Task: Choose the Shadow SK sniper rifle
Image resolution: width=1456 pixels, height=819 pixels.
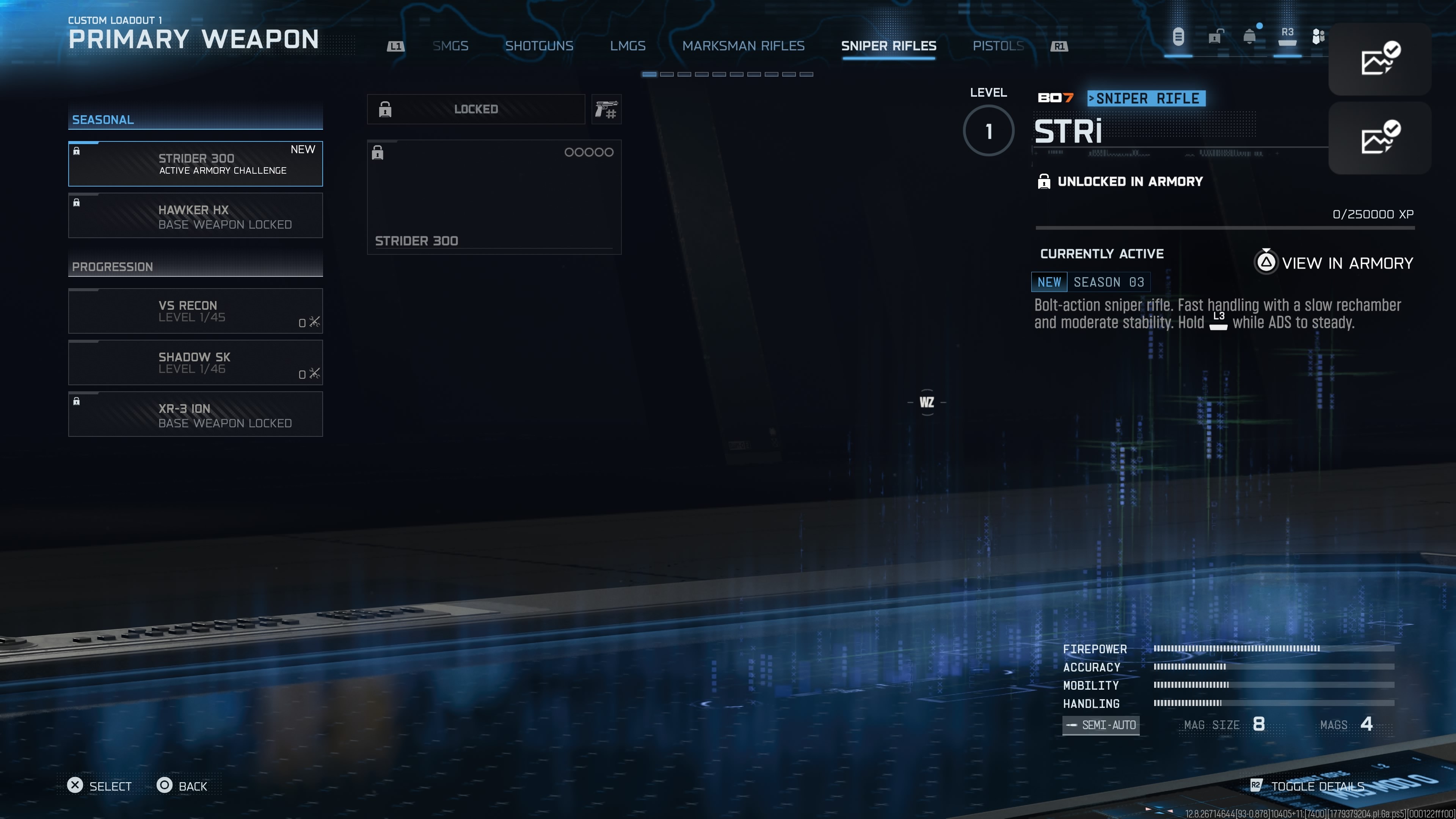Action: click(x=196, y=363)
